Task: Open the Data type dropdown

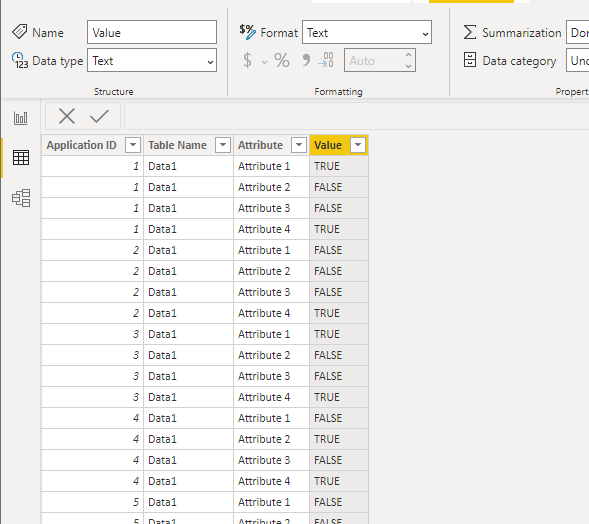Action: (152, 60)
